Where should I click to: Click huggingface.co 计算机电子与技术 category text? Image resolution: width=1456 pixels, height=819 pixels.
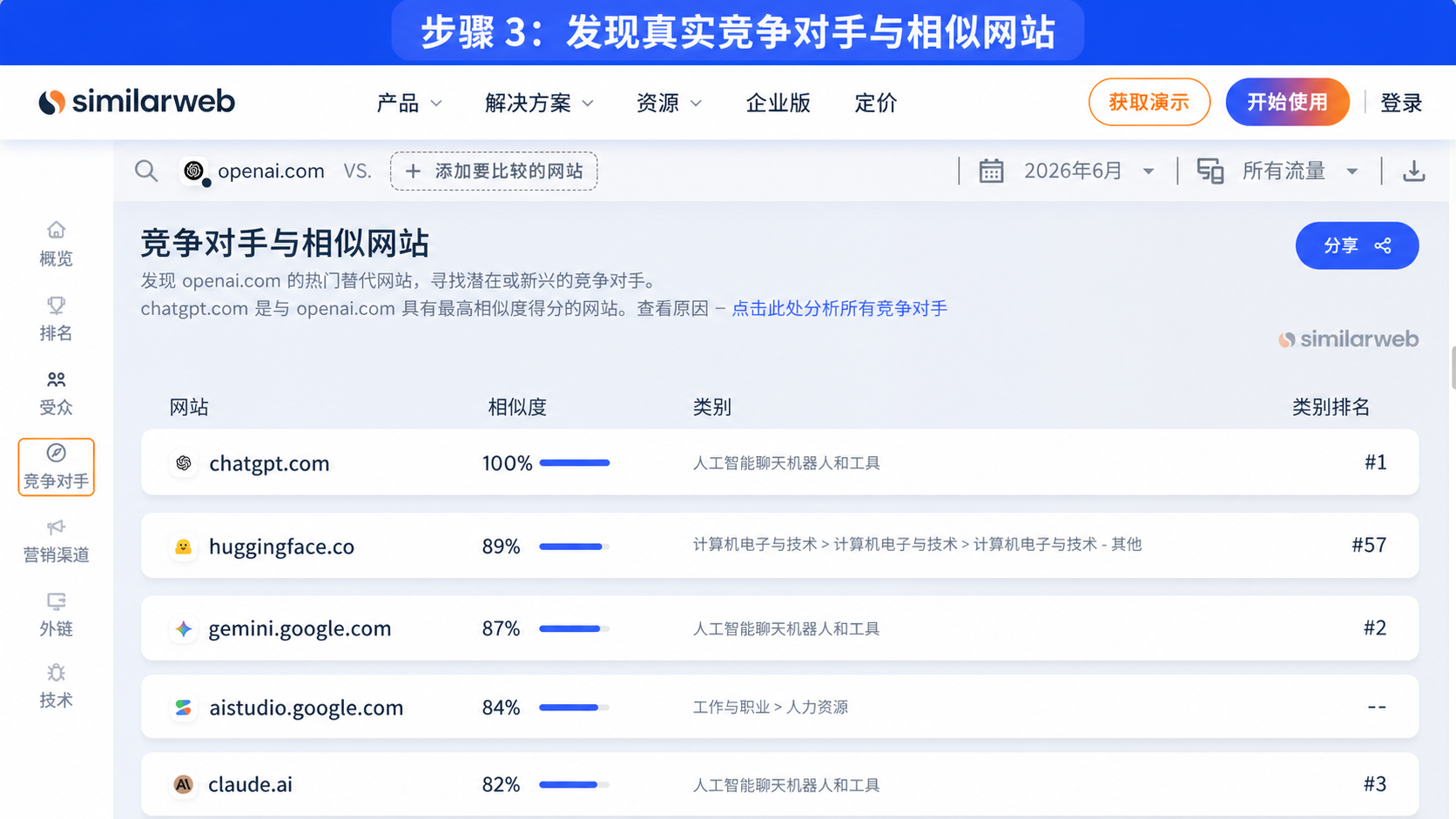pyautogui.click(x=917, y=544)
